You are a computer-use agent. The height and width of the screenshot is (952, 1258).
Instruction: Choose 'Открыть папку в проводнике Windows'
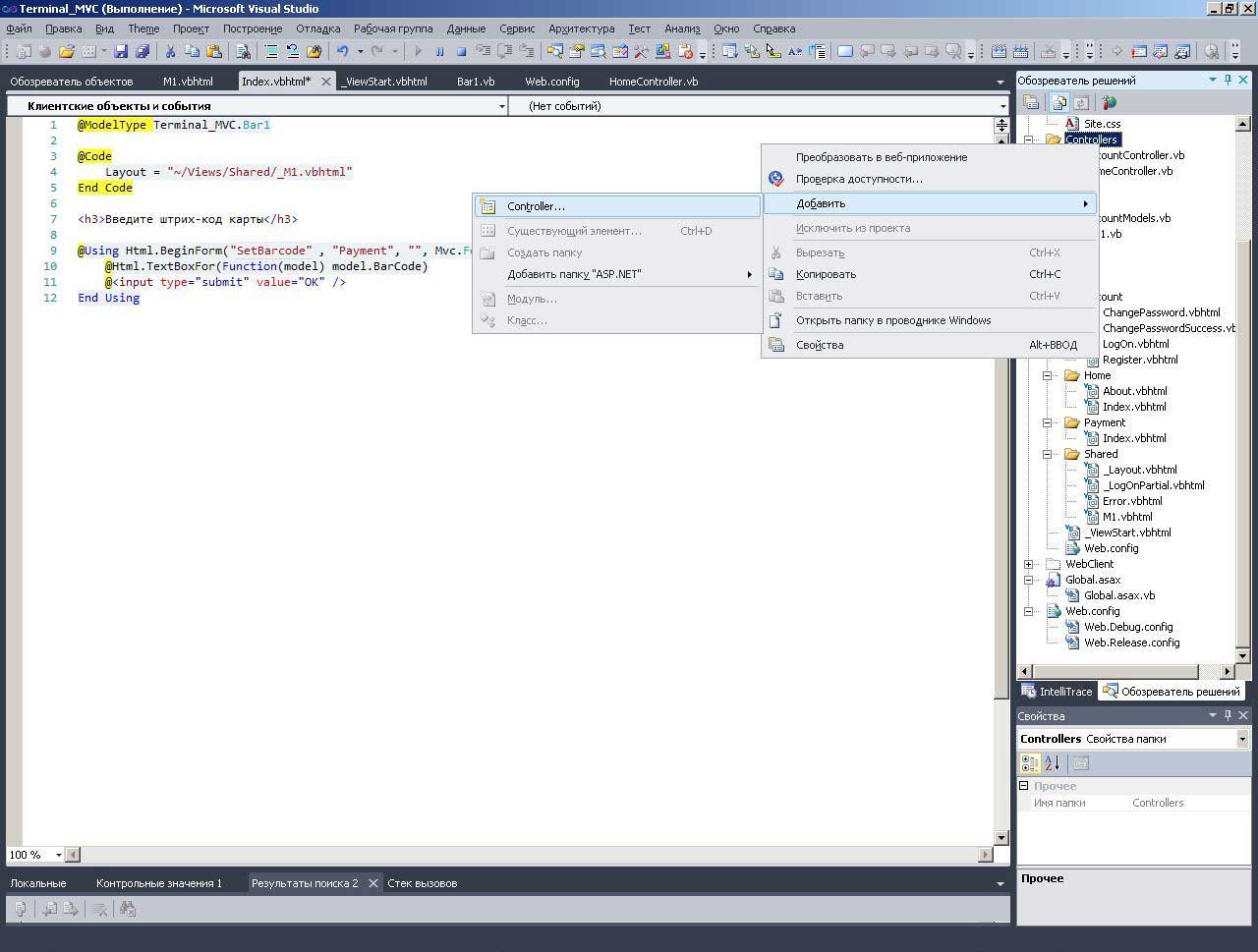[930, 320]
